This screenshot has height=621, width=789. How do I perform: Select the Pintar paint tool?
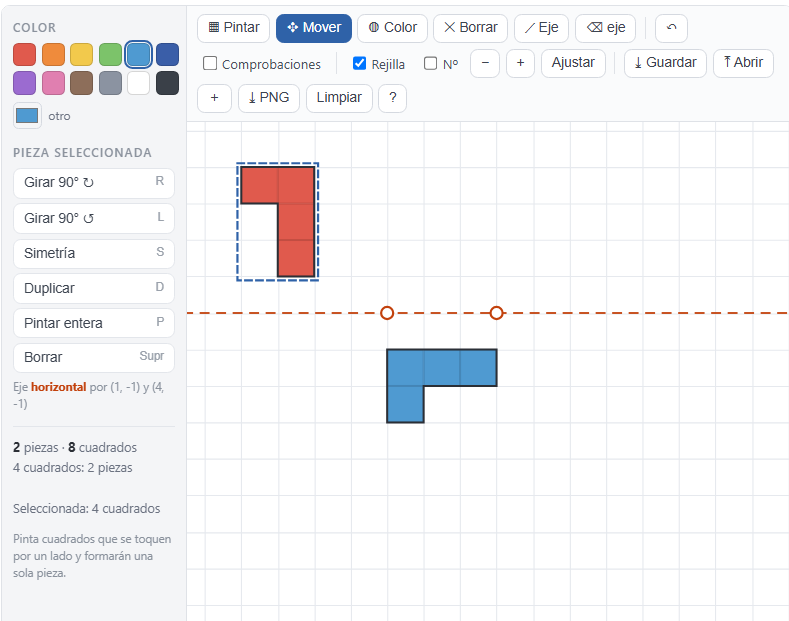pyautogui.click(x=233, y=28)
